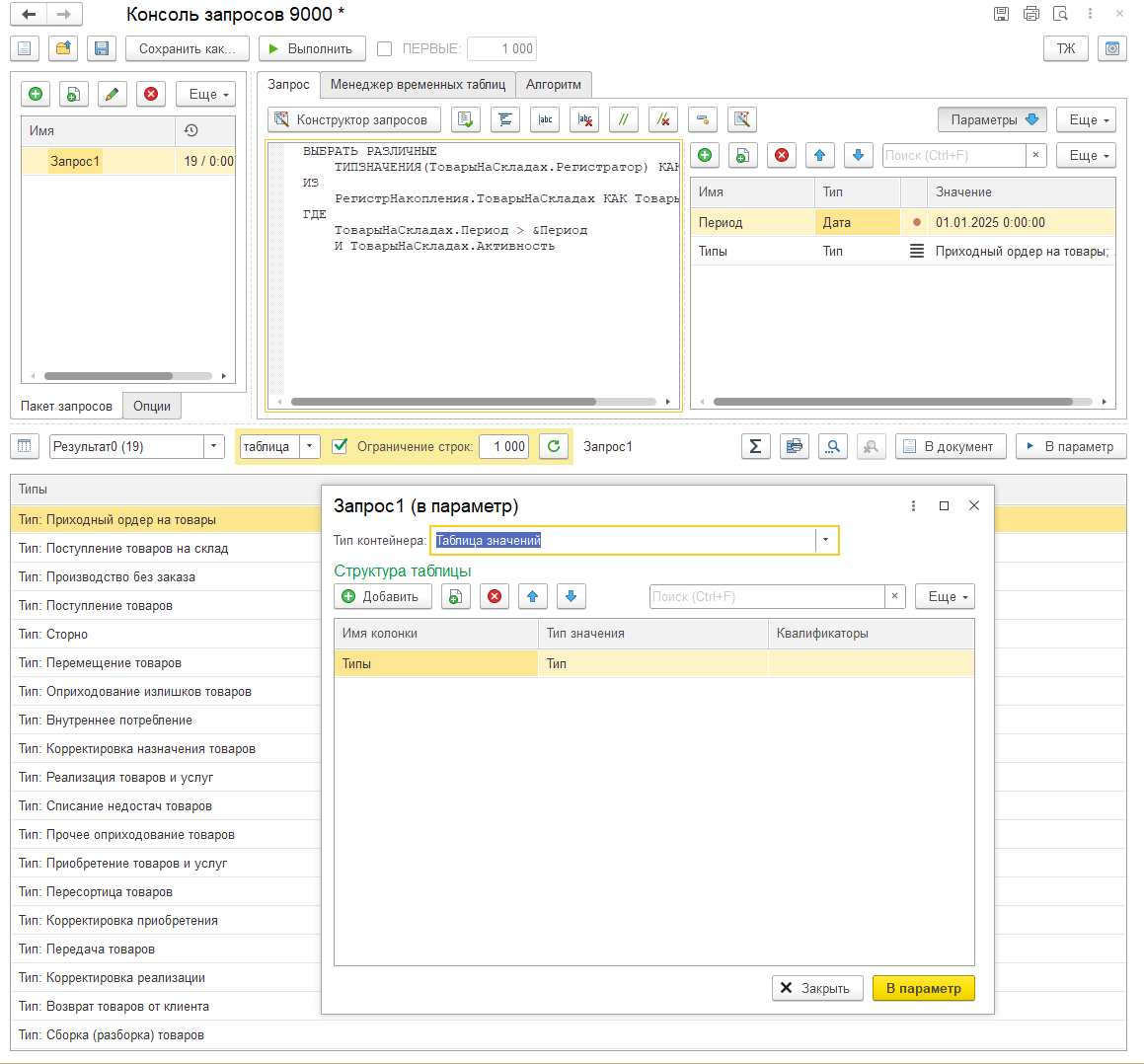Image resolution: width=1144 pixels, height=1064 pixels.
Task: Move parameter up with blue arrow
Action: click(x=819, y=155)
